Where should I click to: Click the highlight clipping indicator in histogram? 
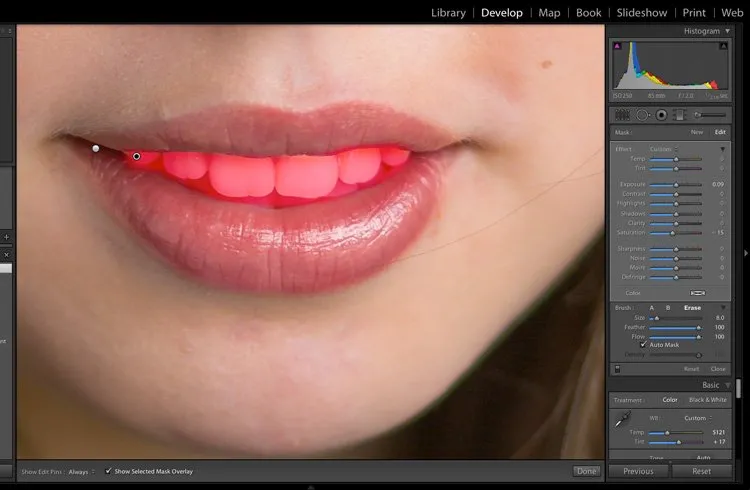[x=724, y=46]
